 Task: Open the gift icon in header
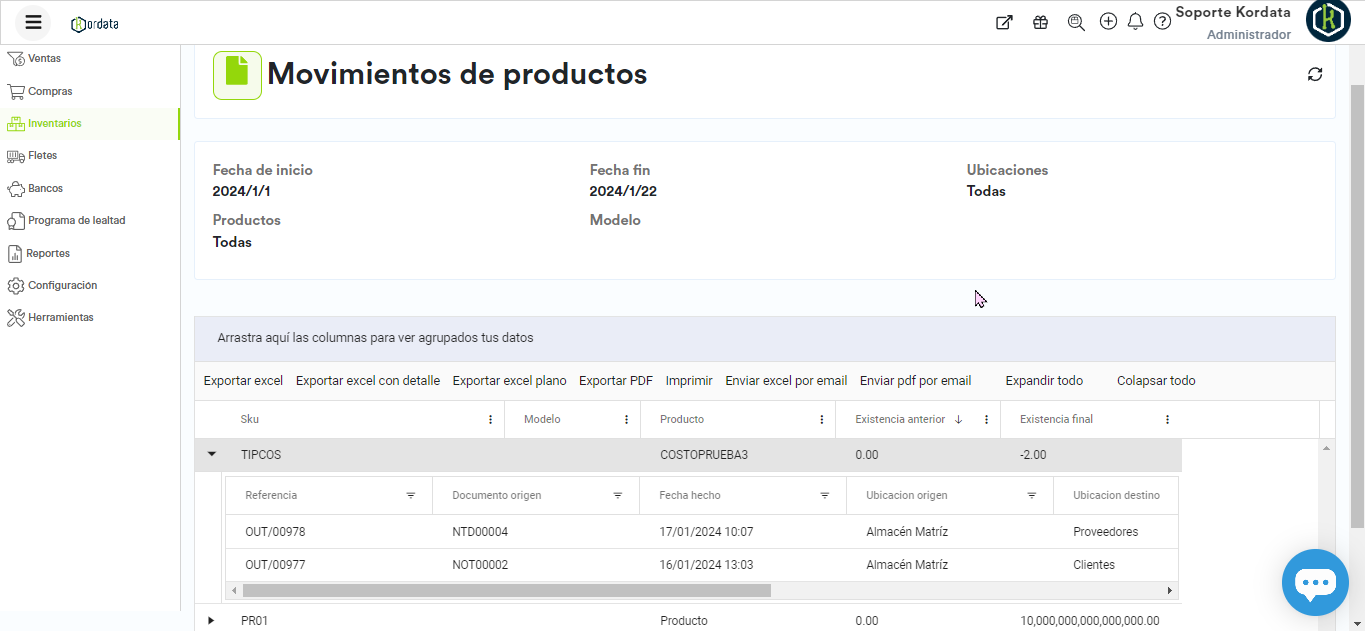(x=1040, y=22)
